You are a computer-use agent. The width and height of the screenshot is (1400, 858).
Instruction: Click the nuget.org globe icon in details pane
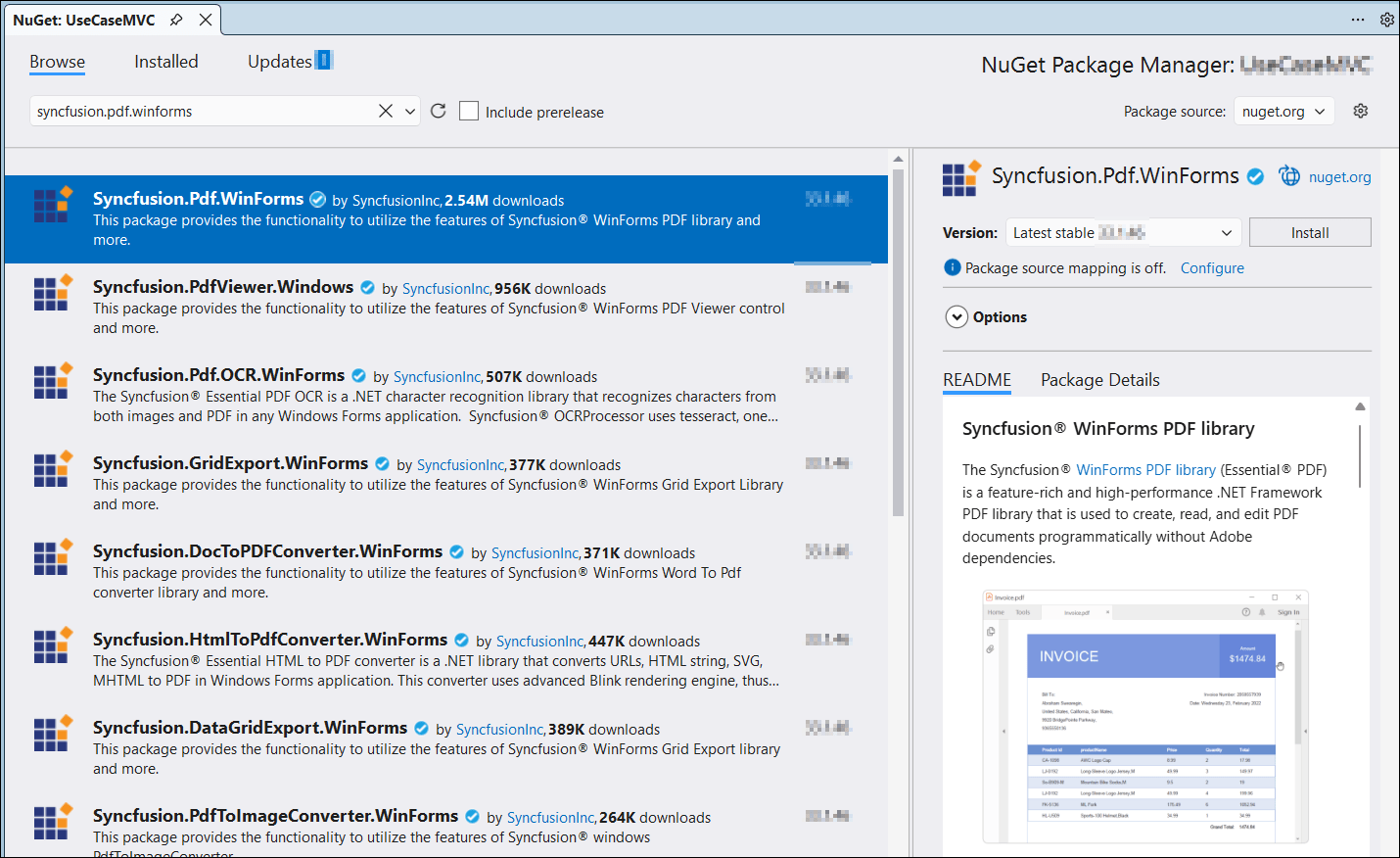pos(1289,176)
